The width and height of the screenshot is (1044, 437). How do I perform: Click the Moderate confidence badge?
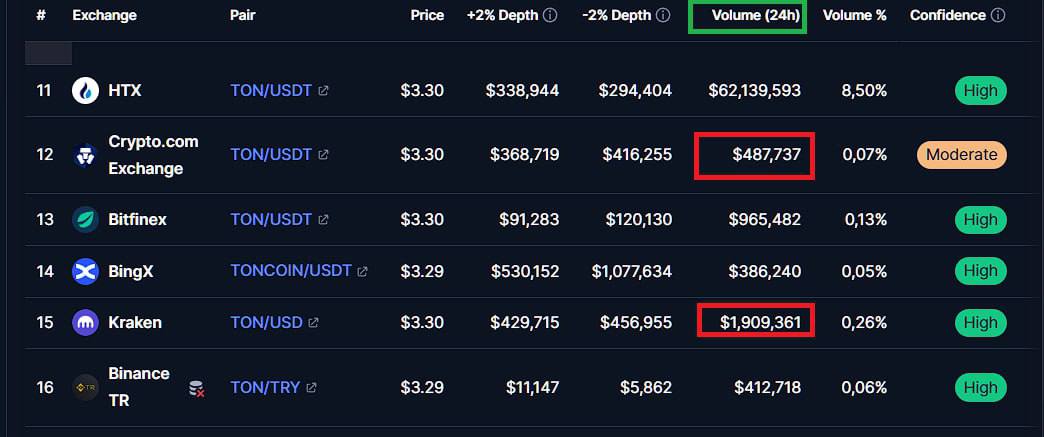click(x=961, y=155)
